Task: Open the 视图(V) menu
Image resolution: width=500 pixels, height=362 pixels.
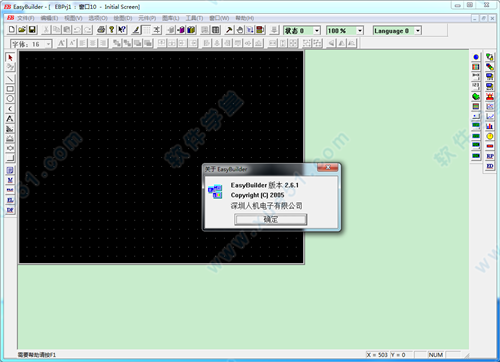Action: [x=73, y=18]
